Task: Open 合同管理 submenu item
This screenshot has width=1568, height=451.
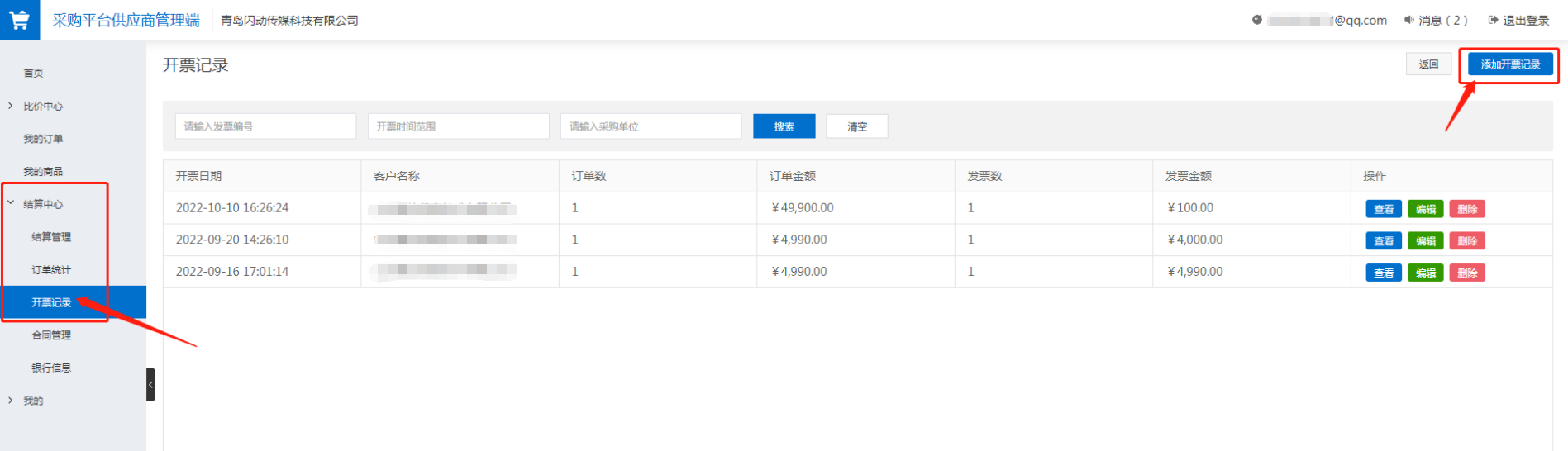Action: point(51,335)
